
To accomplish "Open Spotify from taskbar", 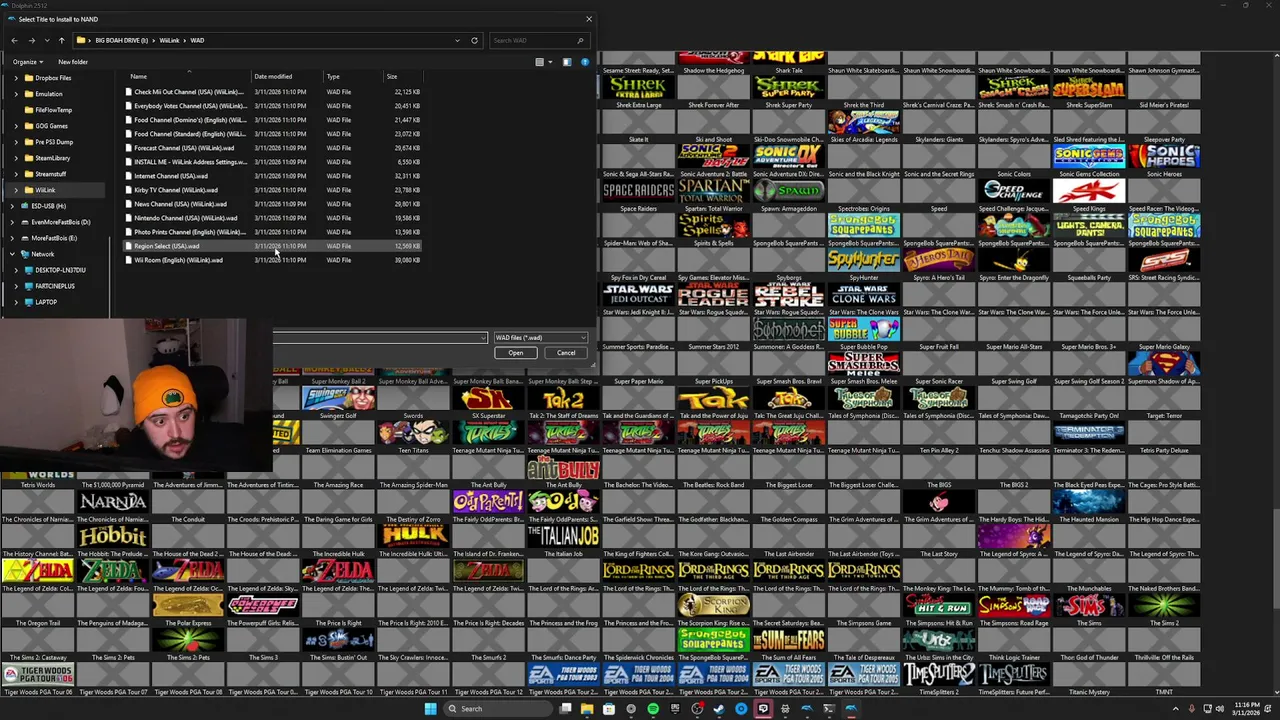I will click(653, 709).
